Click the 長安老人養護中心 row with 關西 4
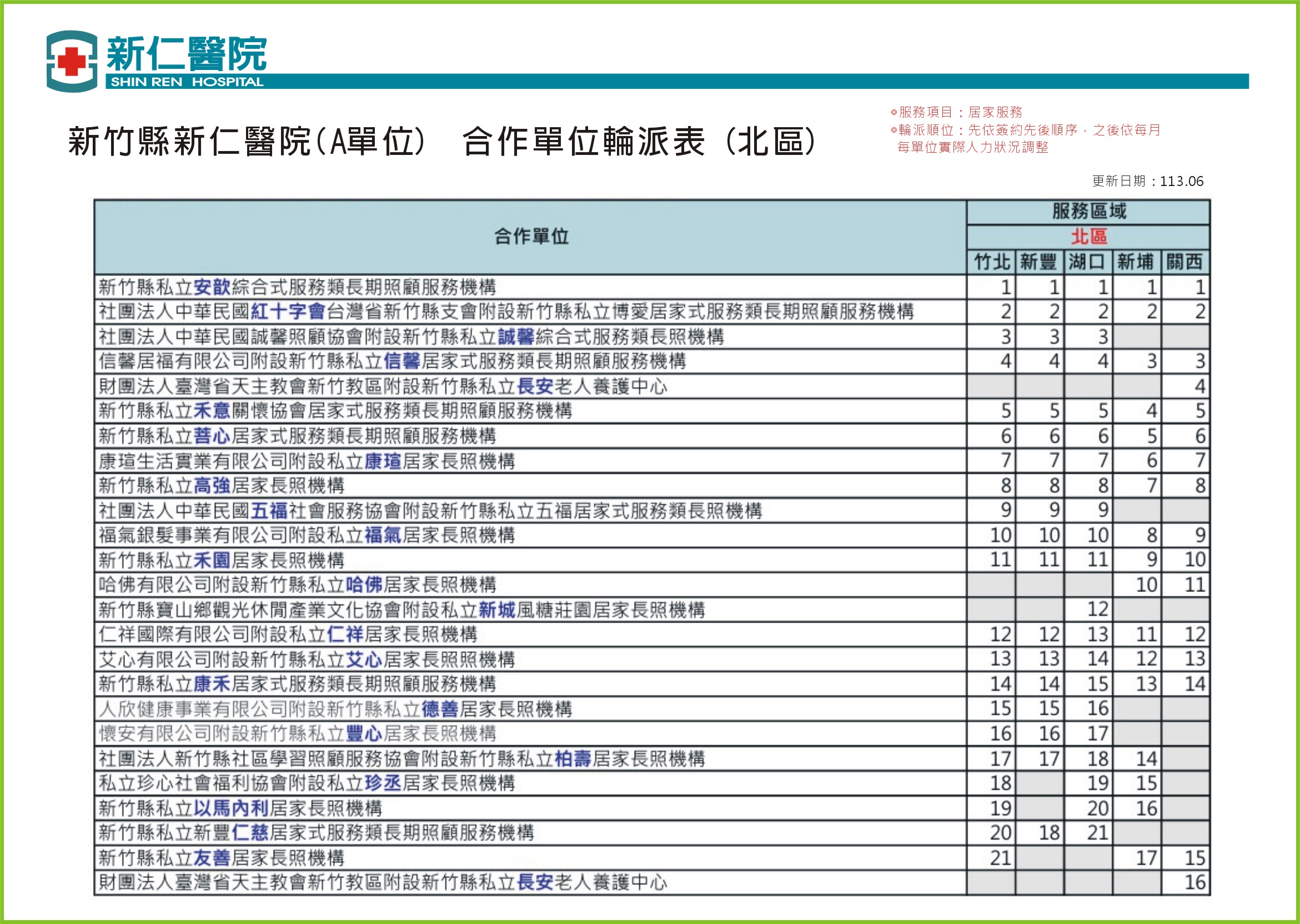This screenshot has height=924, width=1300. [x=382, y=386]
